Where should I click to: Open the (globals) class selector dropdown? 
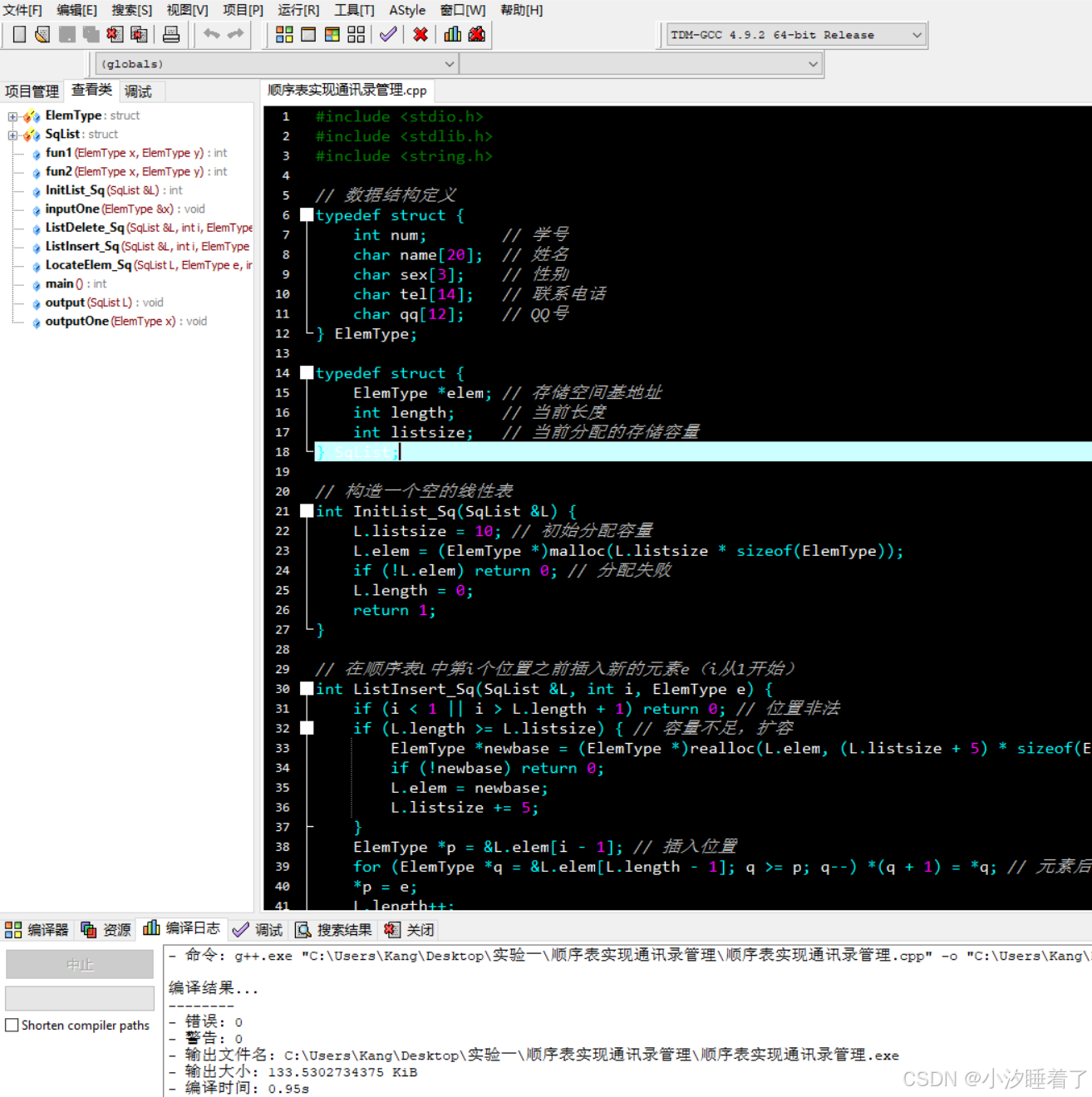tap(449, 63)
